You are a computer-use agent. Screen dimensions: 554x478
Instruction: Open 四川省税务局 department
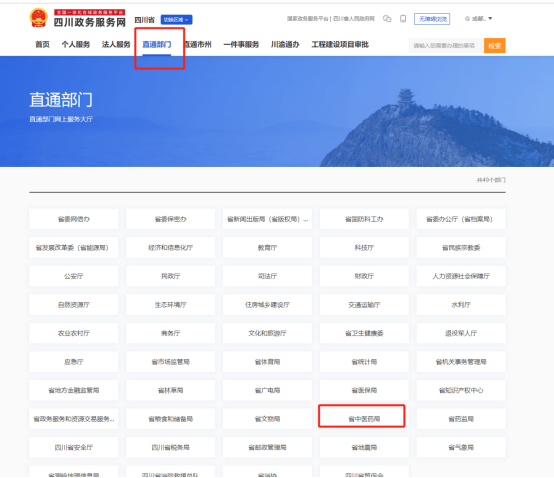171,447
